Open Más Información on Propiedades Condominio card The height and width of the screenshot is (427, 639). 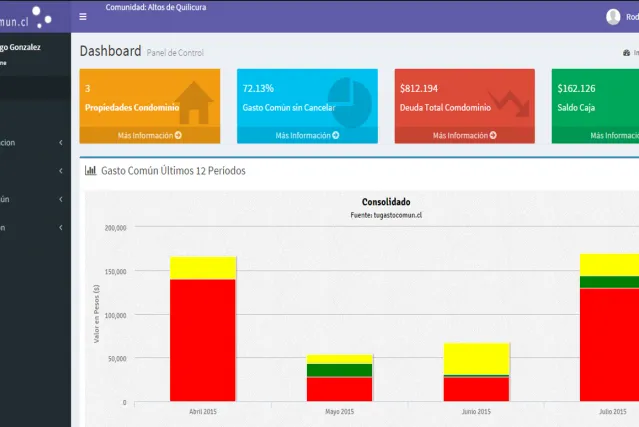pyautogui.click(x=150, y=135)
